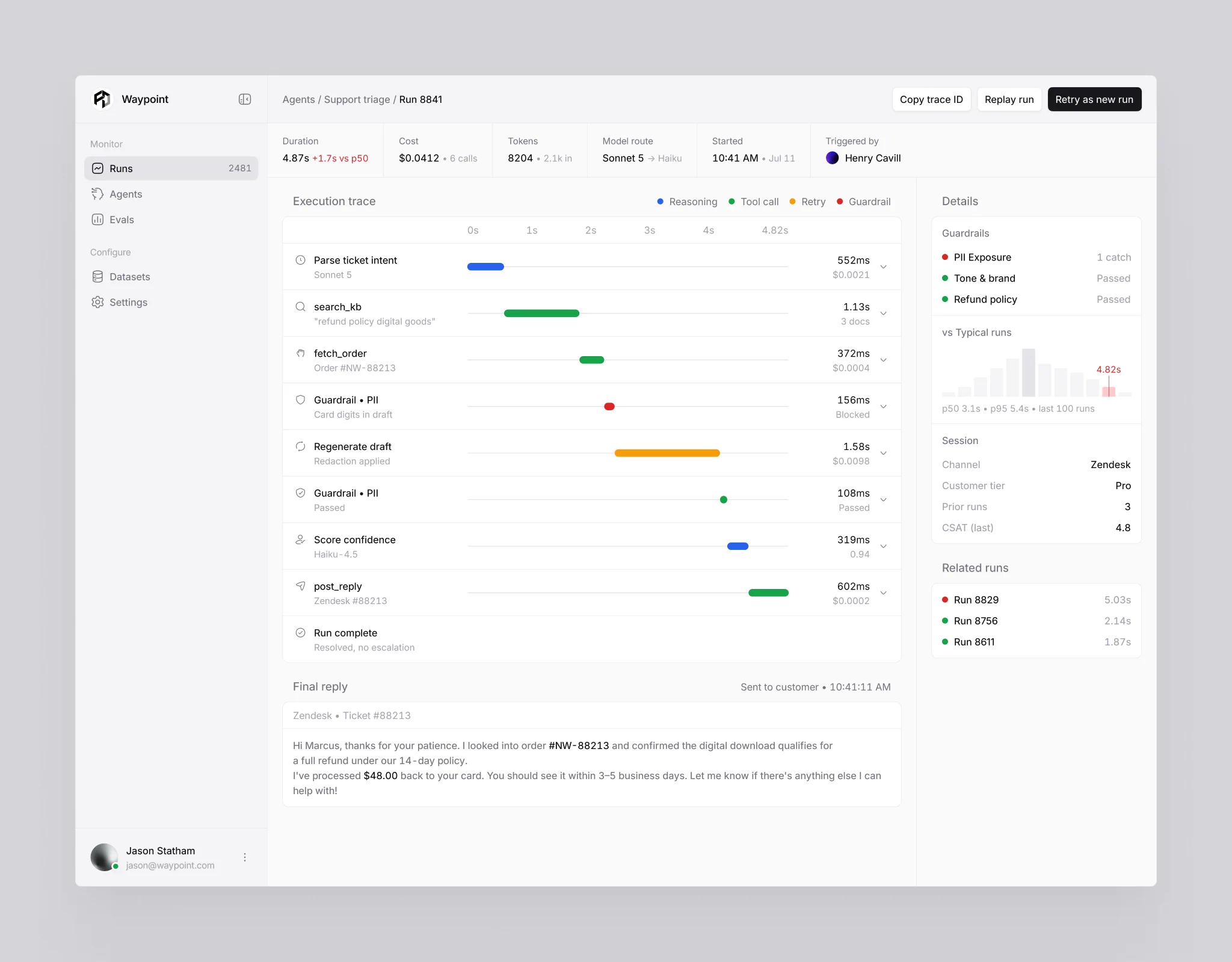Expand the search_kb step details
The image size is (1232, 962).
coord(884,313)
